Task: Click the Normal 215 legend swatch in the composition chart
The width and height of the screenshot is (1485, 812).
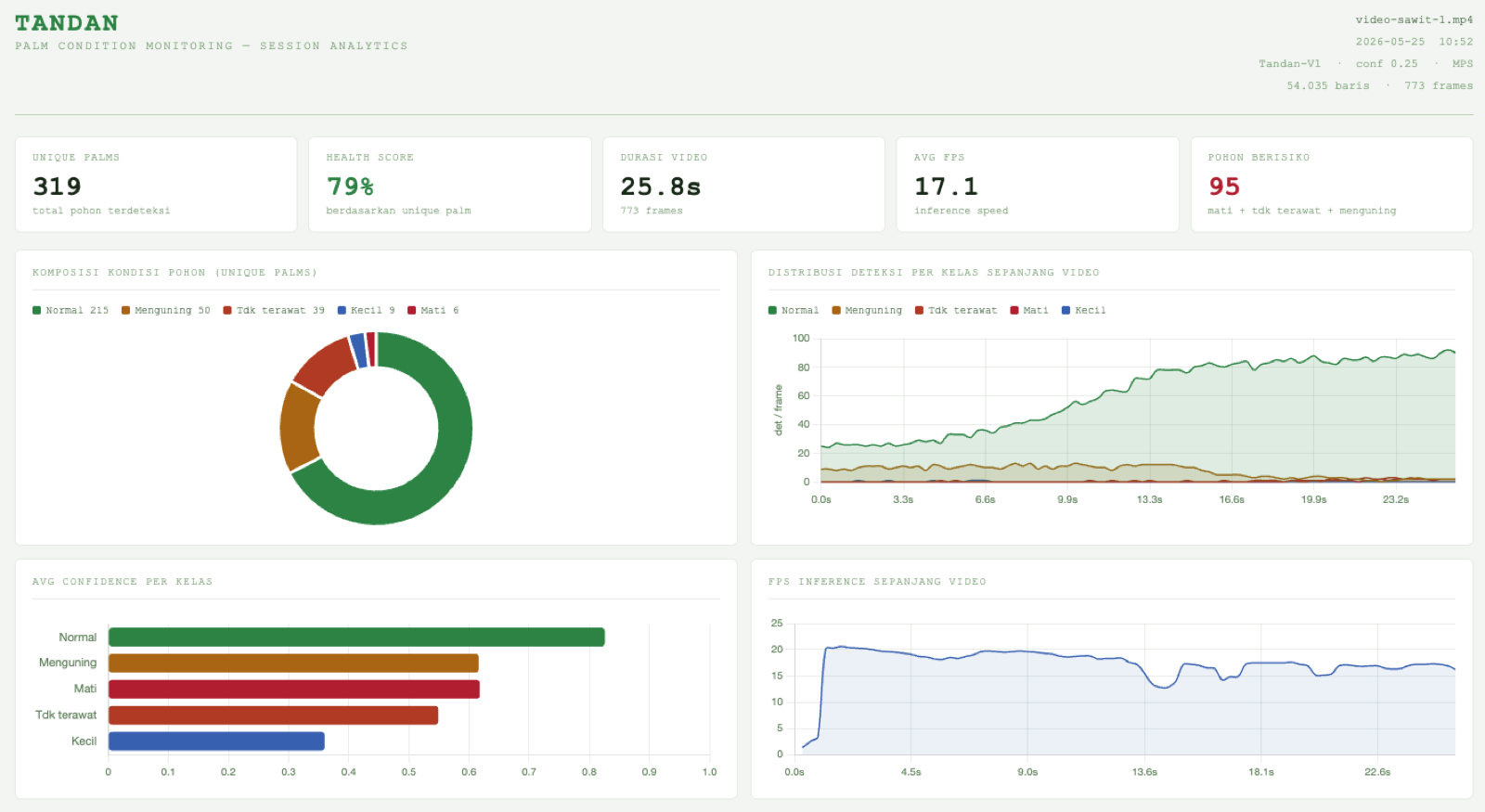Action: 37,311
